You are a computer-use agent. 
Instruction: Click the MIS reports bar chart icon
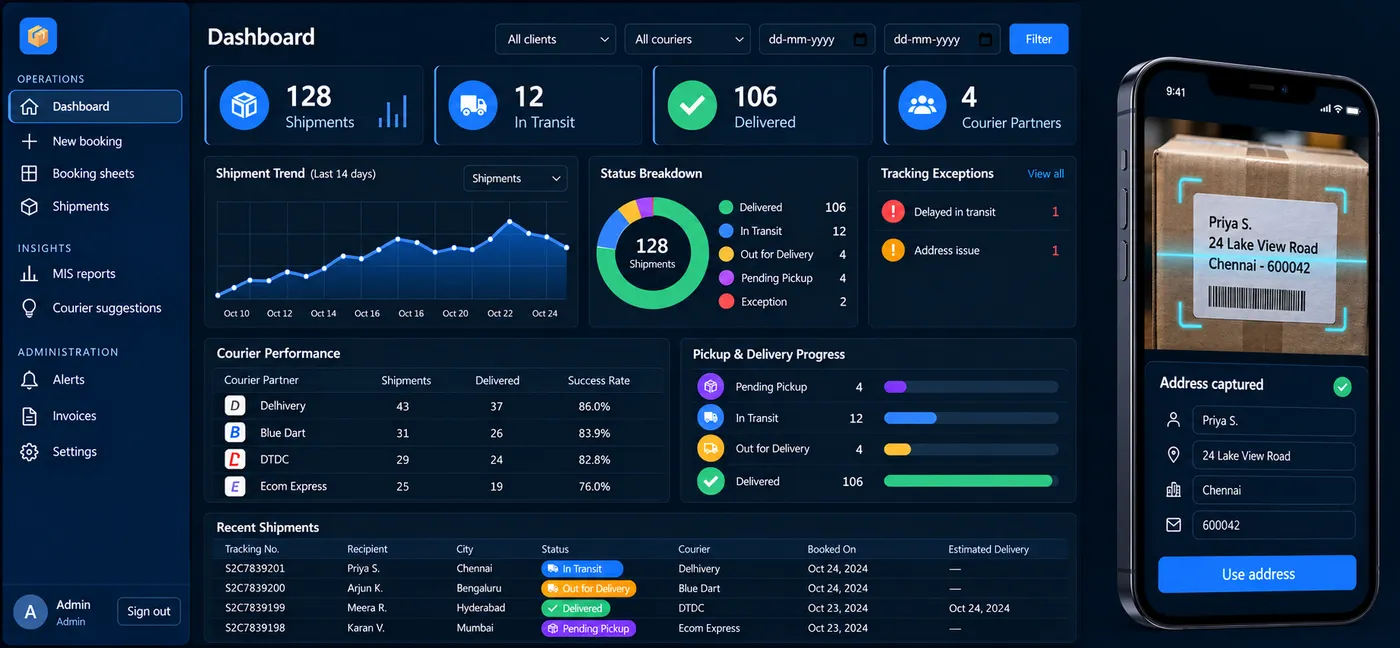tap(29, 274)
